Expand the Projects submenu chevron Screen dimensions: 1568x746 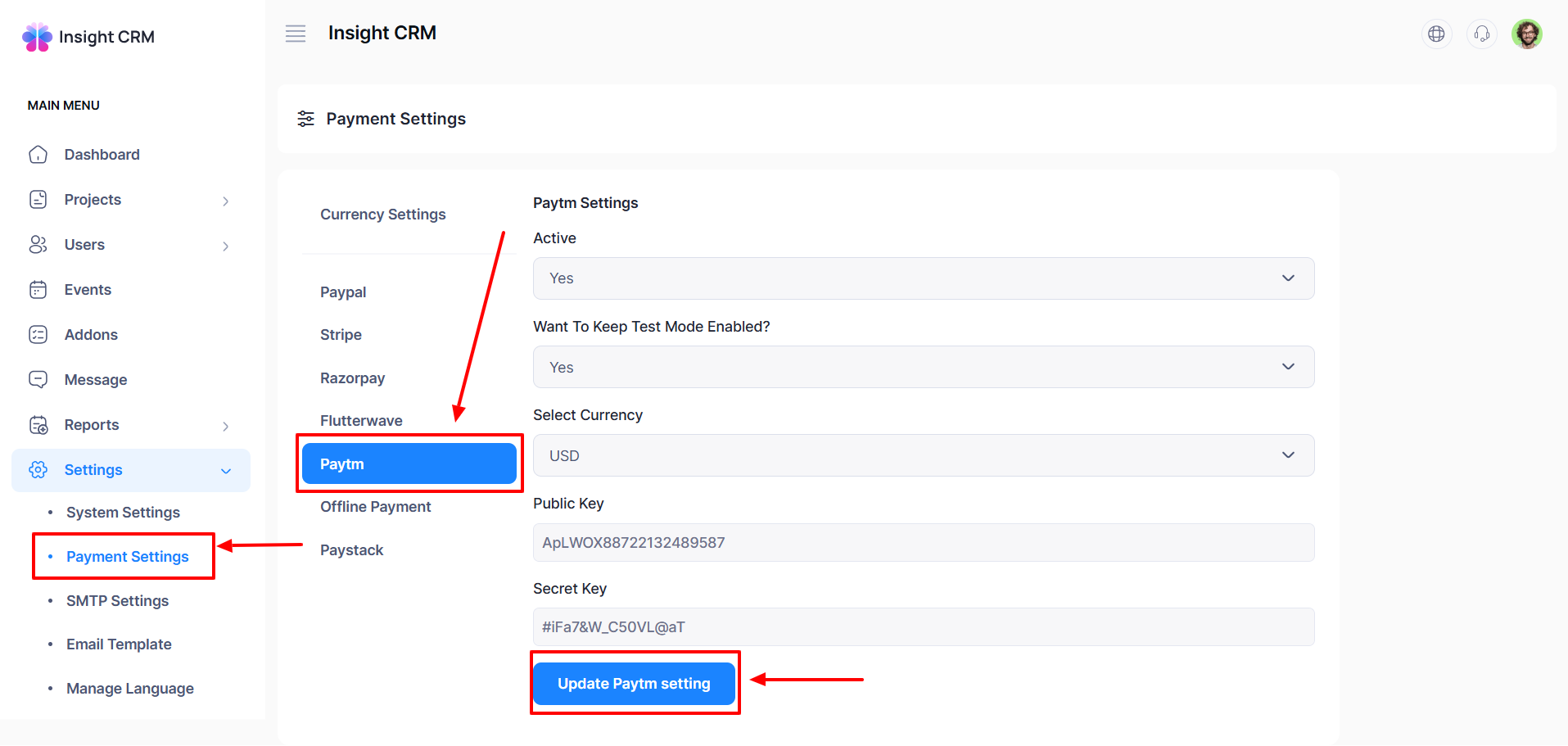225,201
